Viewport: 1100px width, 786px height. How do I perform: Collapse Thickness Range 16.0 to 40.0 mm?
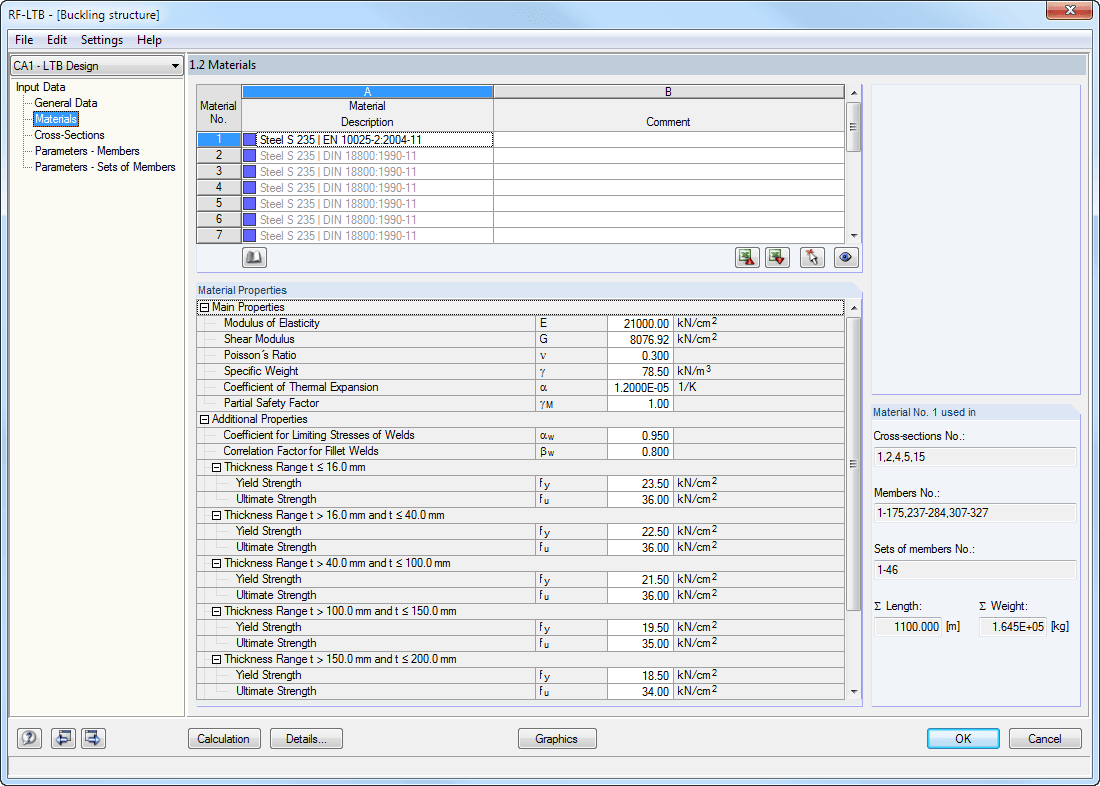(217, 516)
